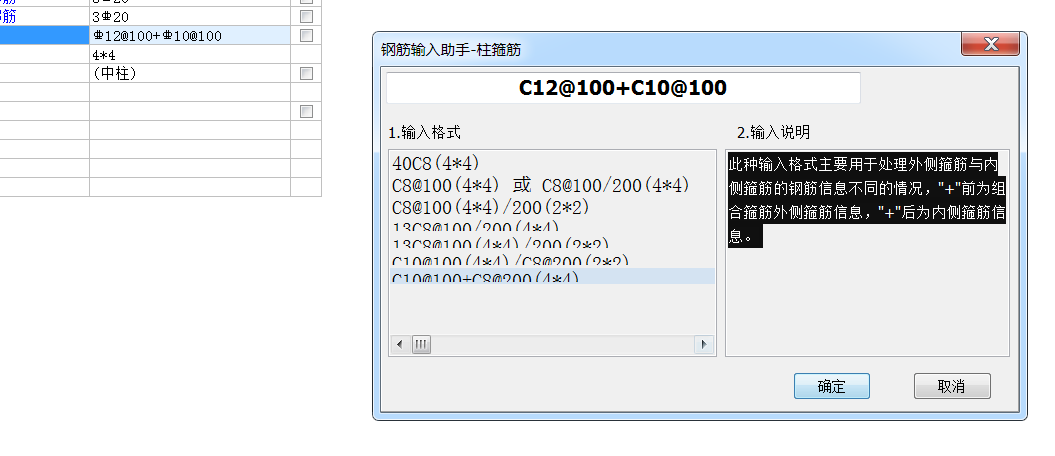Click the (中柱) table cell

click(x=190, y=73)
